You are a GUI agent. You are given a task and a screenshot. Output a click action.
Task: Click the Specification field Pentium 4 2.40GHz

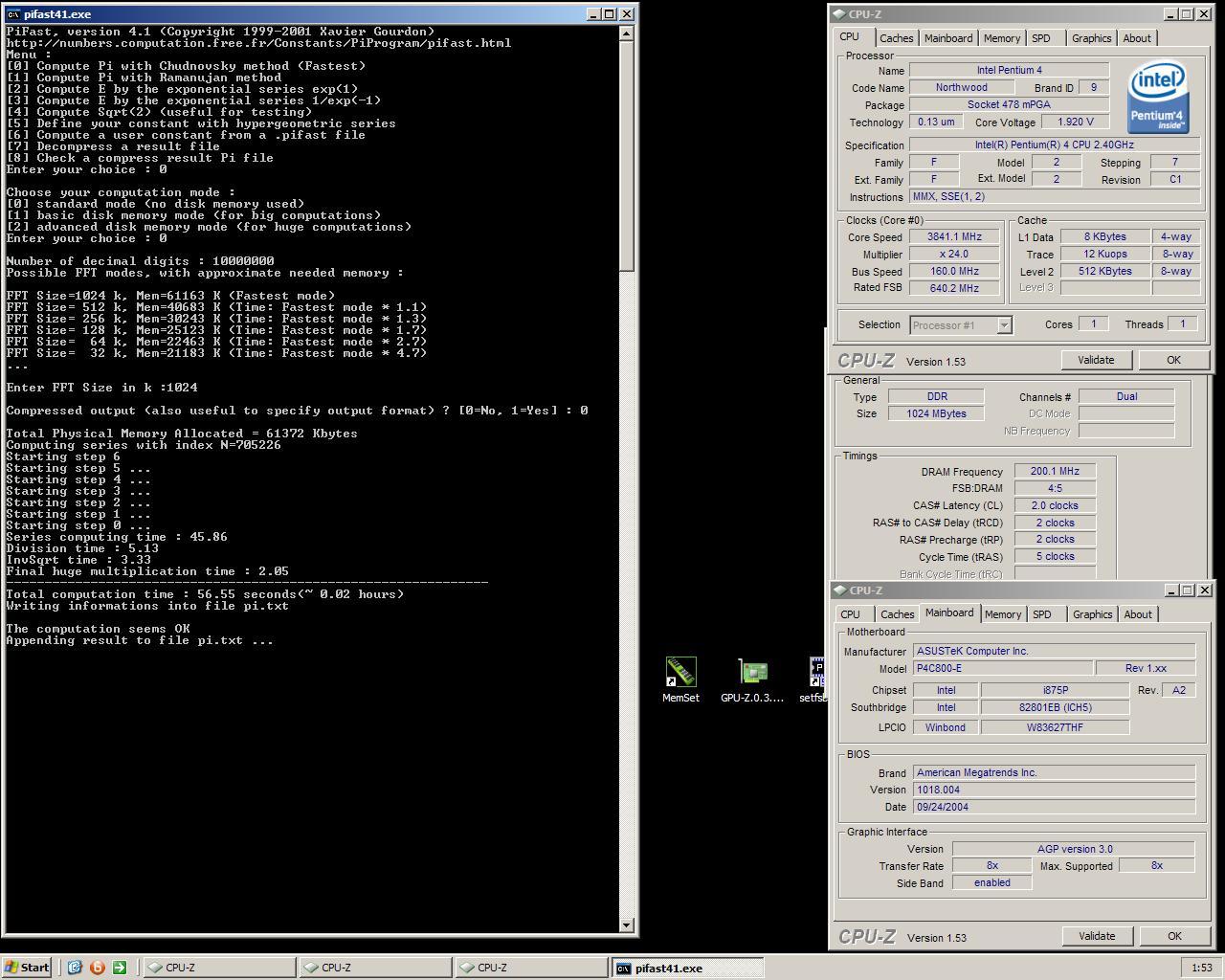1055,145
